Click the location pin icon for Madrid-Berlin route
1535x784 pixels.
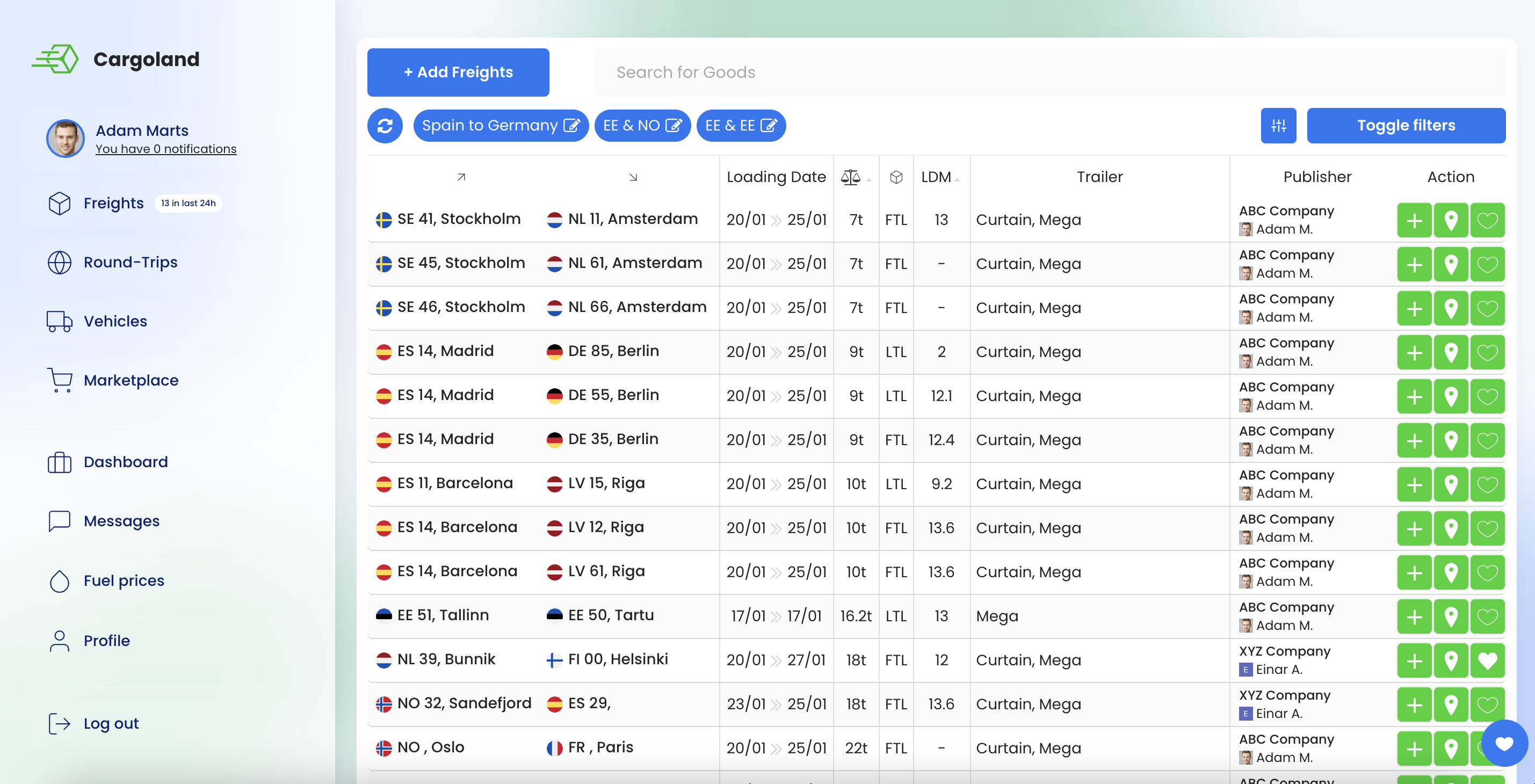[1450, 351]
